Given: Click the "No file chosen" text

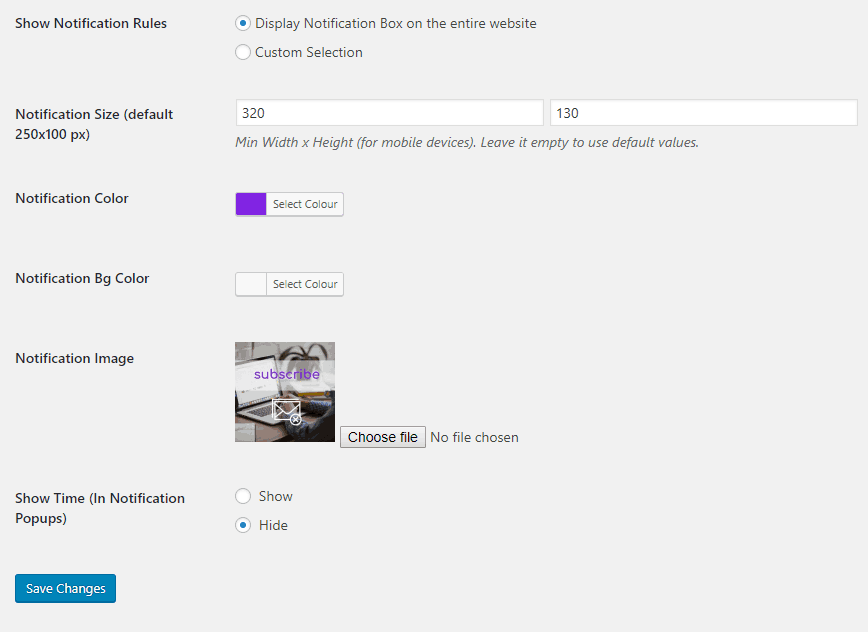Looking at the screenshot, I should 474,437.
